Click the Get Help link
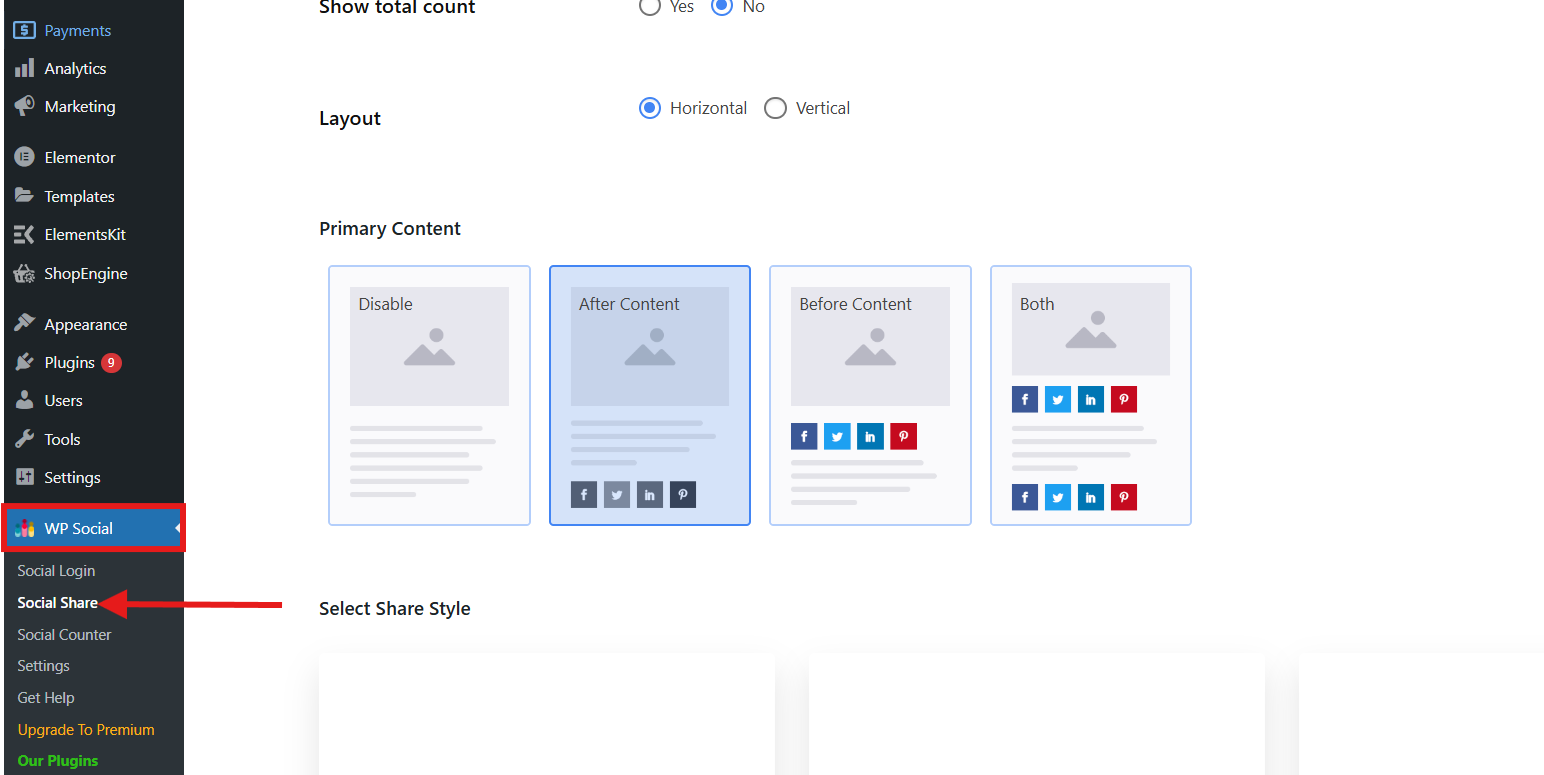Screen dimensions: 1544x775 coord(46,698)
